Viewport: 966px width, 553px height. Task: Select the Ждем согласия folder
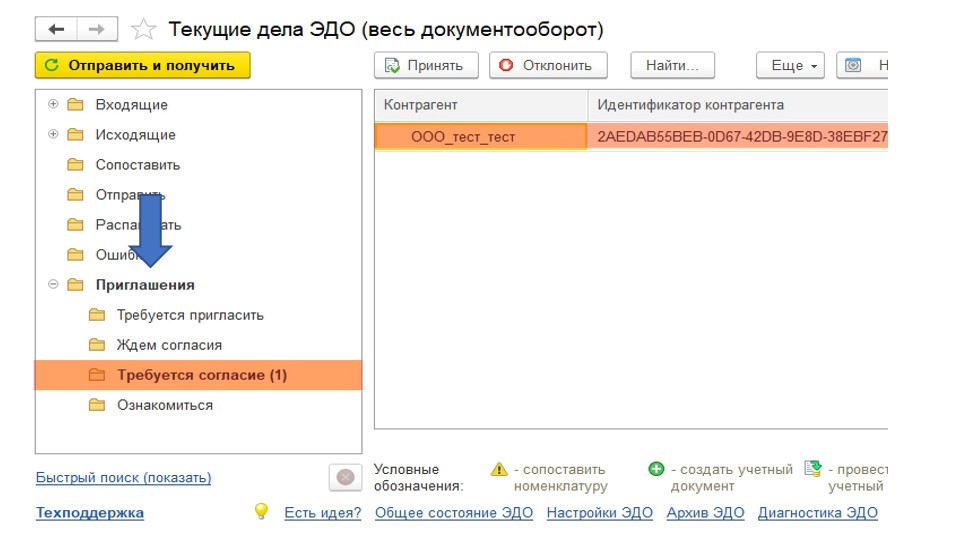(169, 345)
